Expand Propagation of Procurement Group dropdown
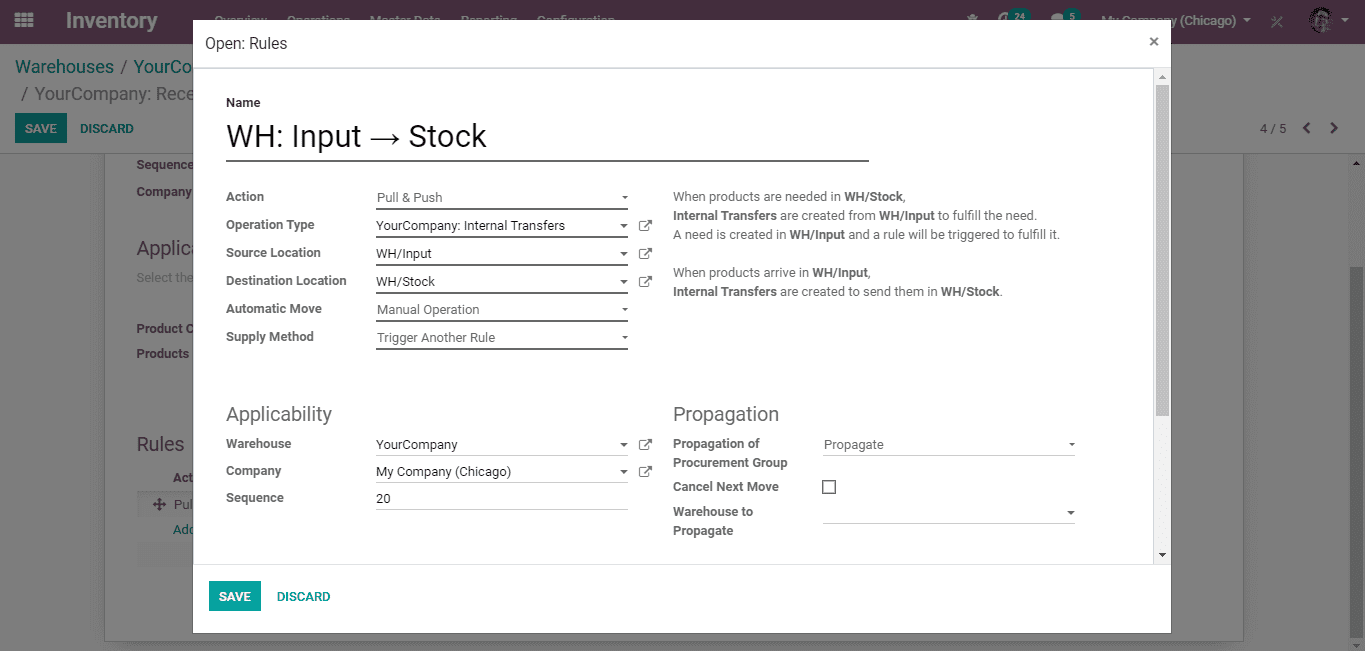Viewport: 1365px width, 651px height. [949, 445]
